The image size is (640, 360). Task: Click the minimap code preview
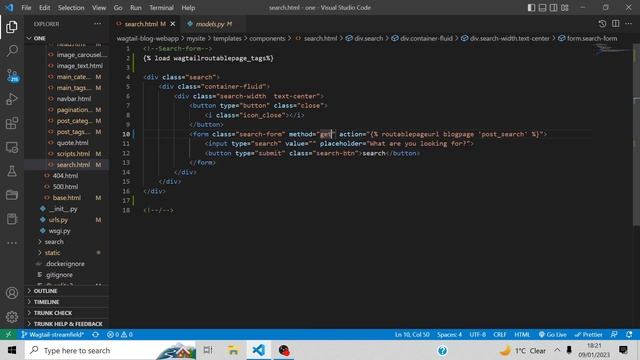pos(613,50)
